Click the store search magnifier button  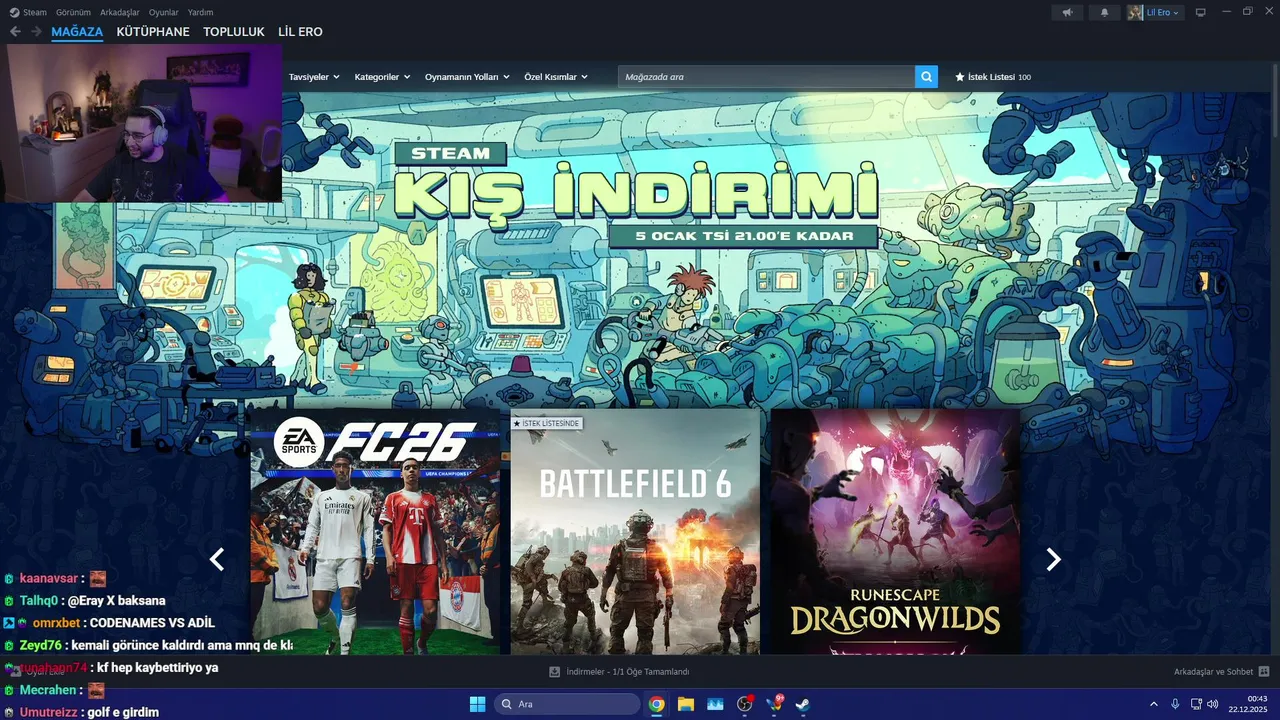tap(927, 77)
